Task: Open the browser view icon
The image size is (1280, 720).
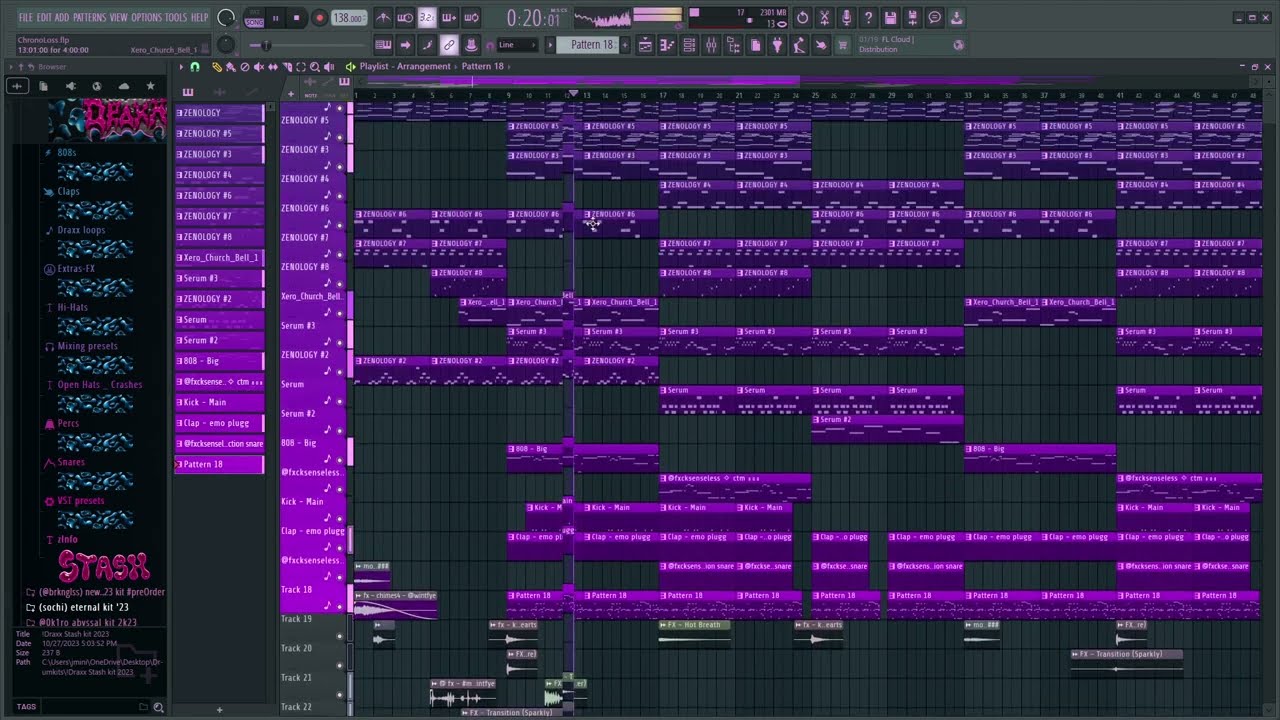Action: click(x=733, y=45)
